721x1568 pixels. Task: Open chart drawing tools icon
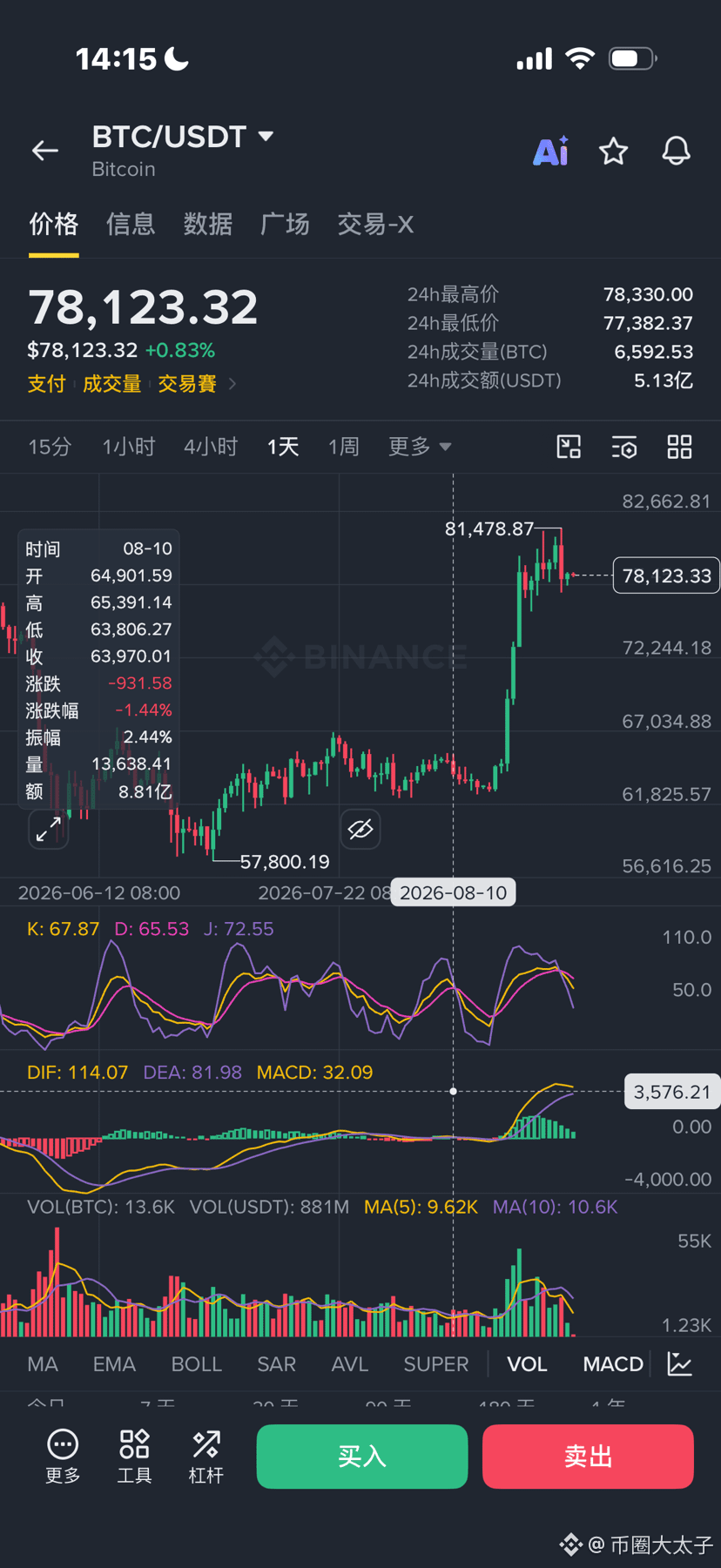coord(569,447)
